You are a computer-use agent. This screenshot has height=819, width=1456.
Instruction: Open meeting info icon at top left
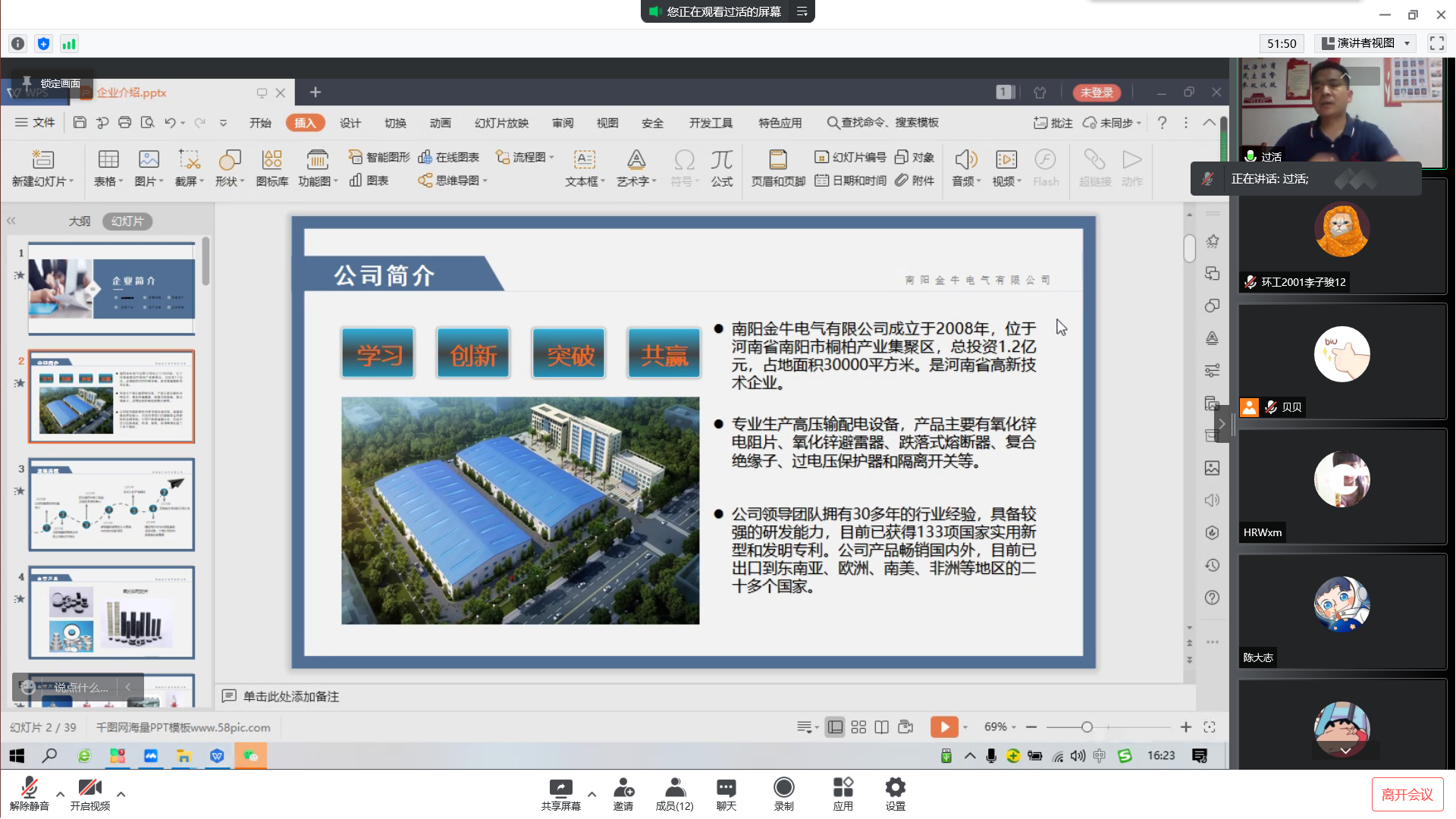point(18,44)
